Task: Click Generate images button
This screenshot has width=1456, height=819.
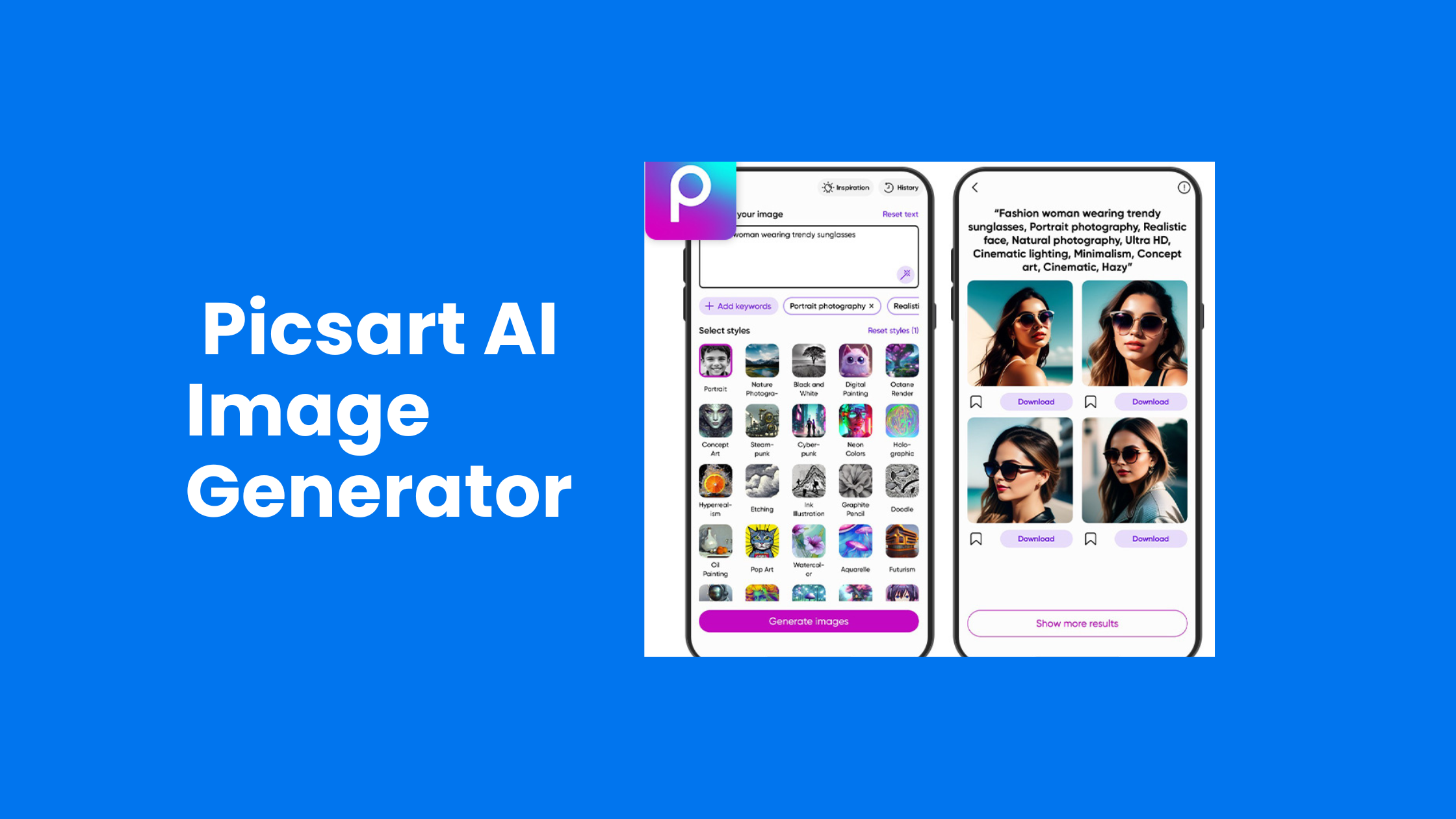Action: click(x=808, y=621)
